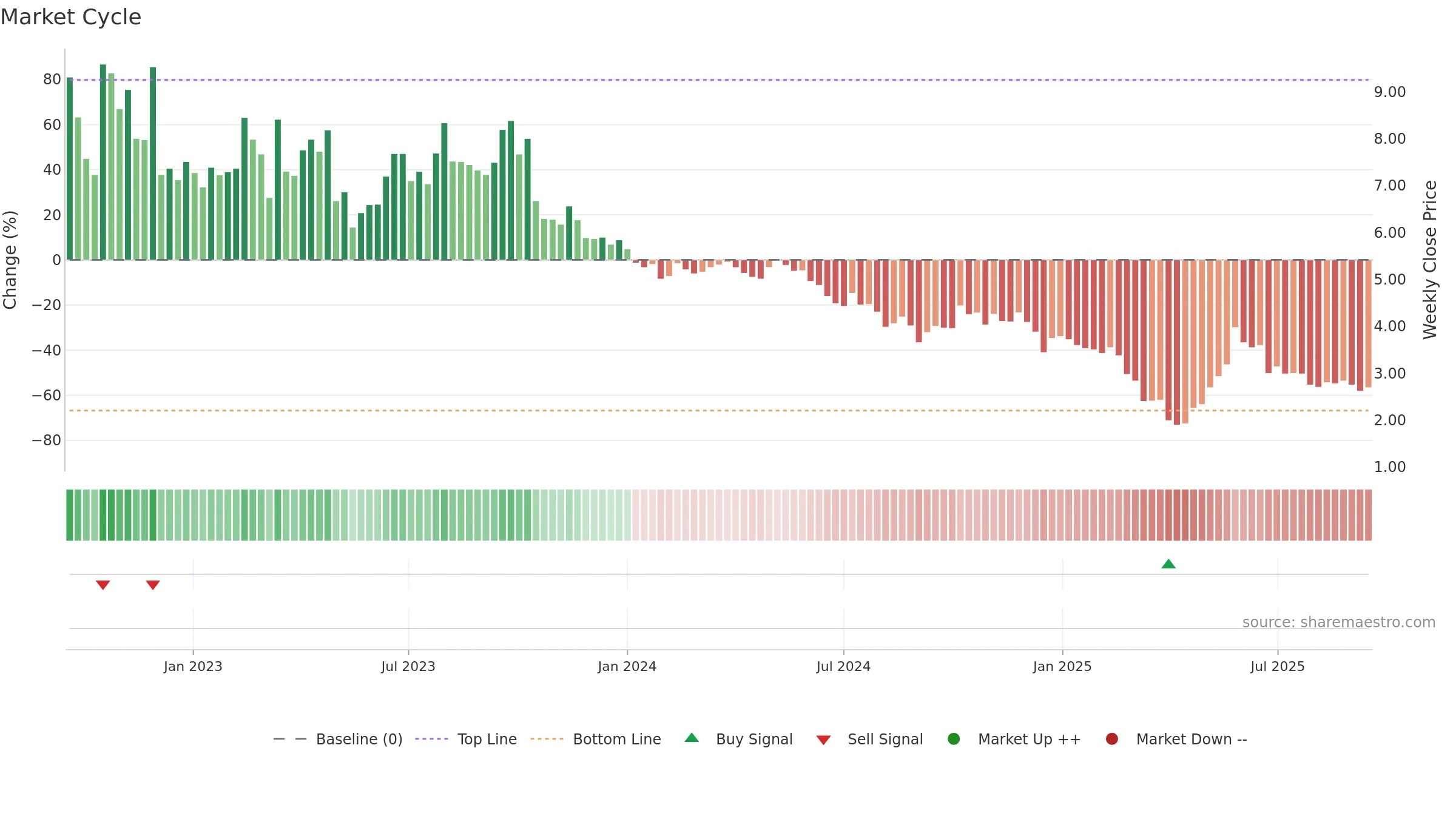Toggle the Baseline (0) legend entry
Image resolution: width=1456 pixels, height=819 pixels.
coord(338,739)
